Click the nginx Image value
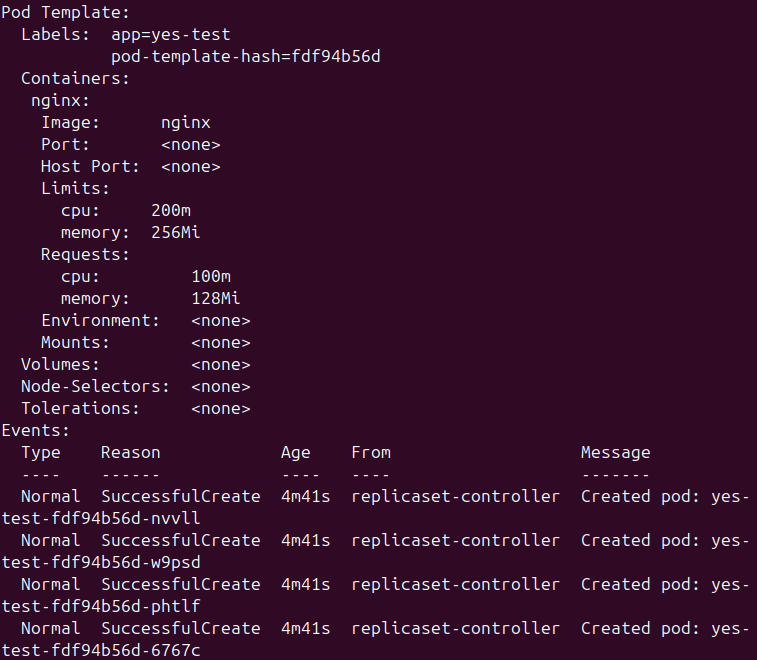Screen dimensions: 757x660 tap(186, 123)
